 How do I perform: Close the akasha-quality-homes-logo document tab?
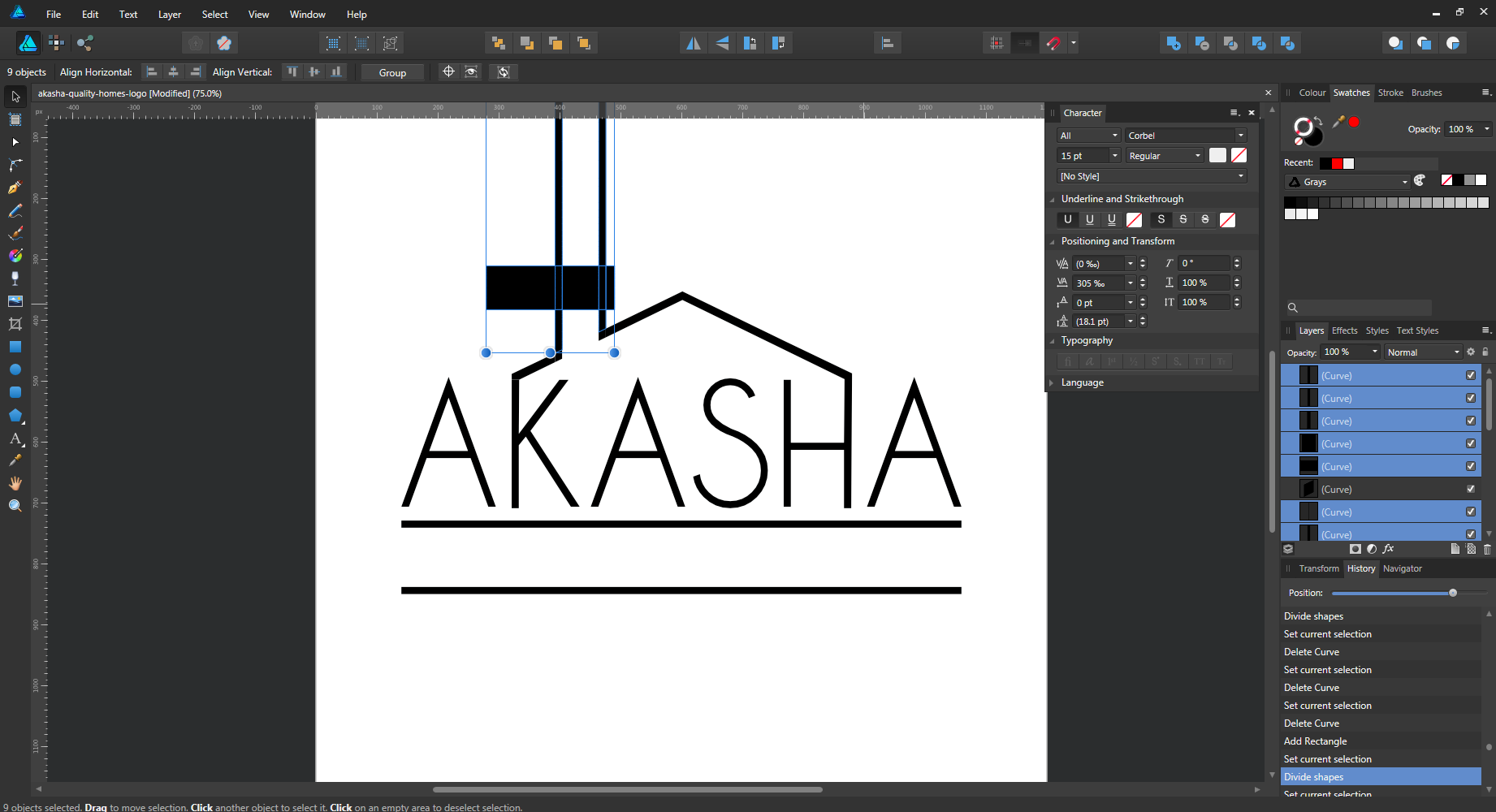1268,93
